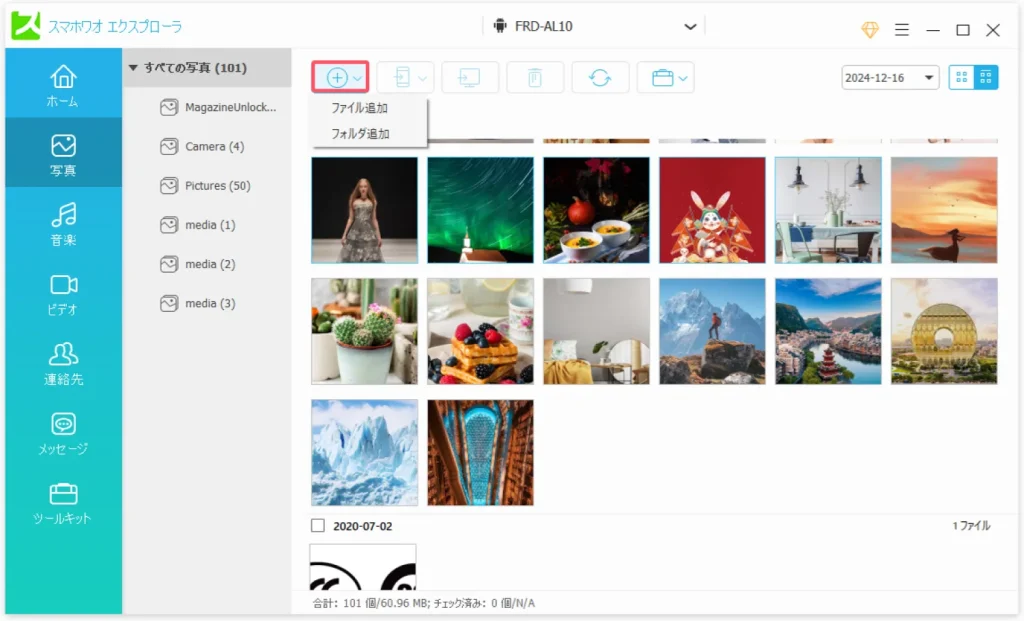
Task: Open the 2024-12-16 date dropdown
Action: click(890, 78)
